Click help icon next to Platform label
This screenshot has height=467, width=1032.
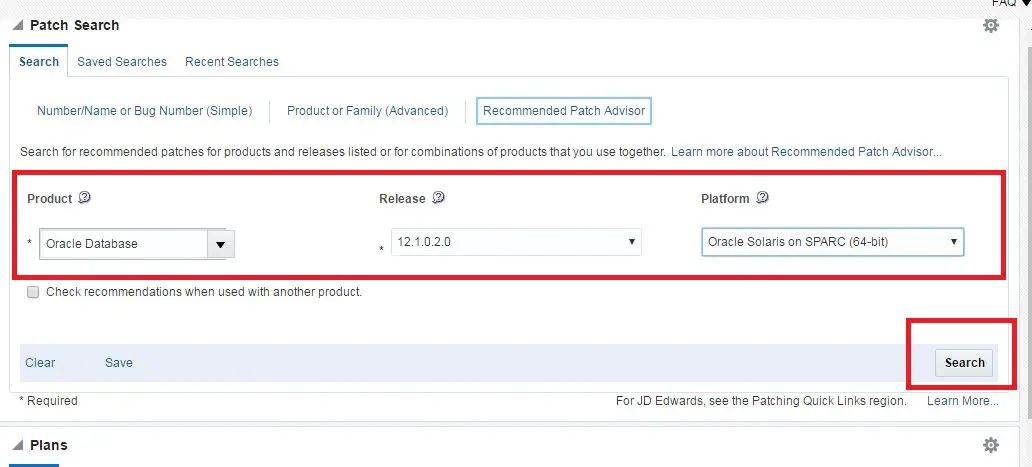(x=762, y=197)
